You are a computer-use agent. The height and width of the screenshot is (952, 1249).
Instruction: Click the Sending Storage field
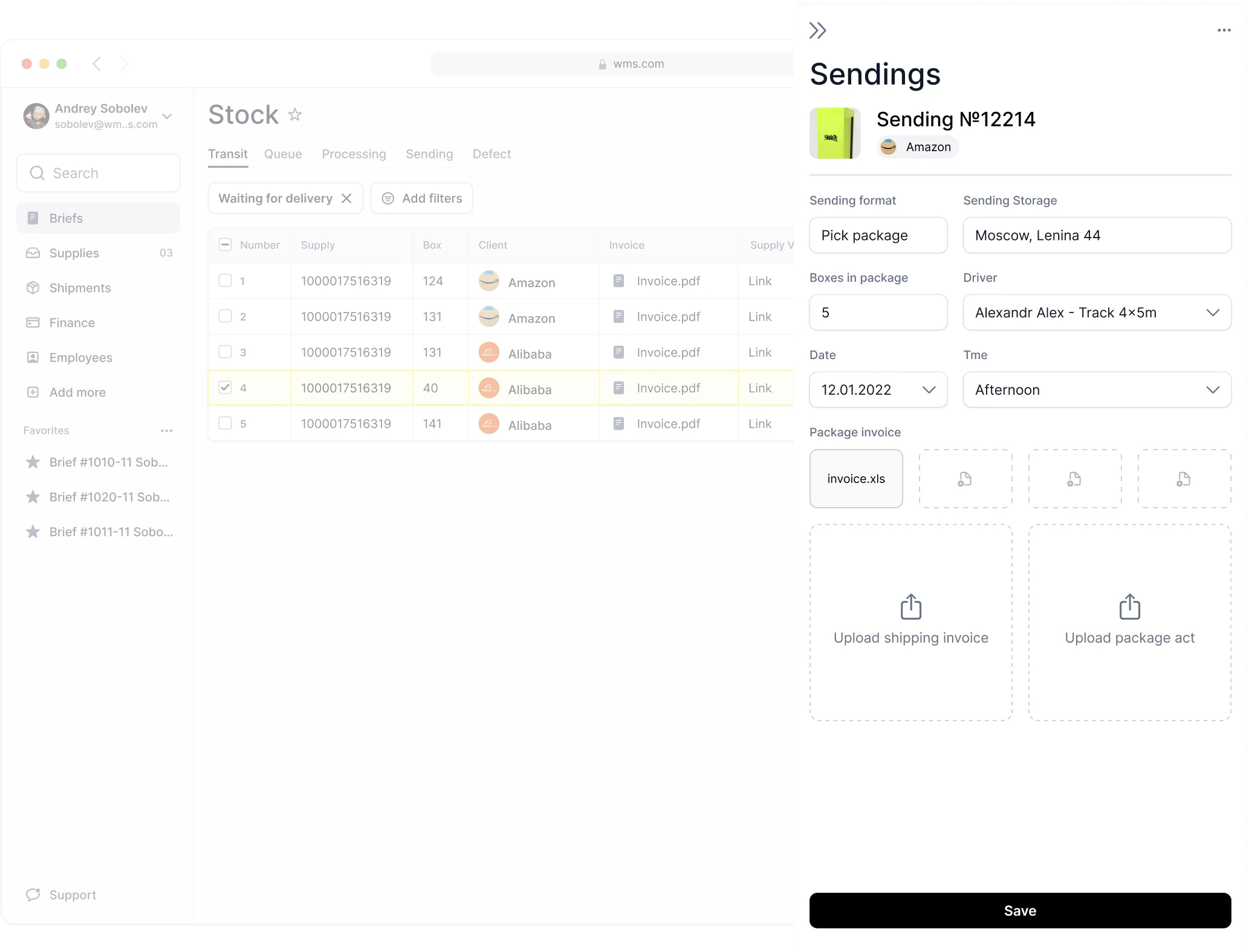(1097, 235)
